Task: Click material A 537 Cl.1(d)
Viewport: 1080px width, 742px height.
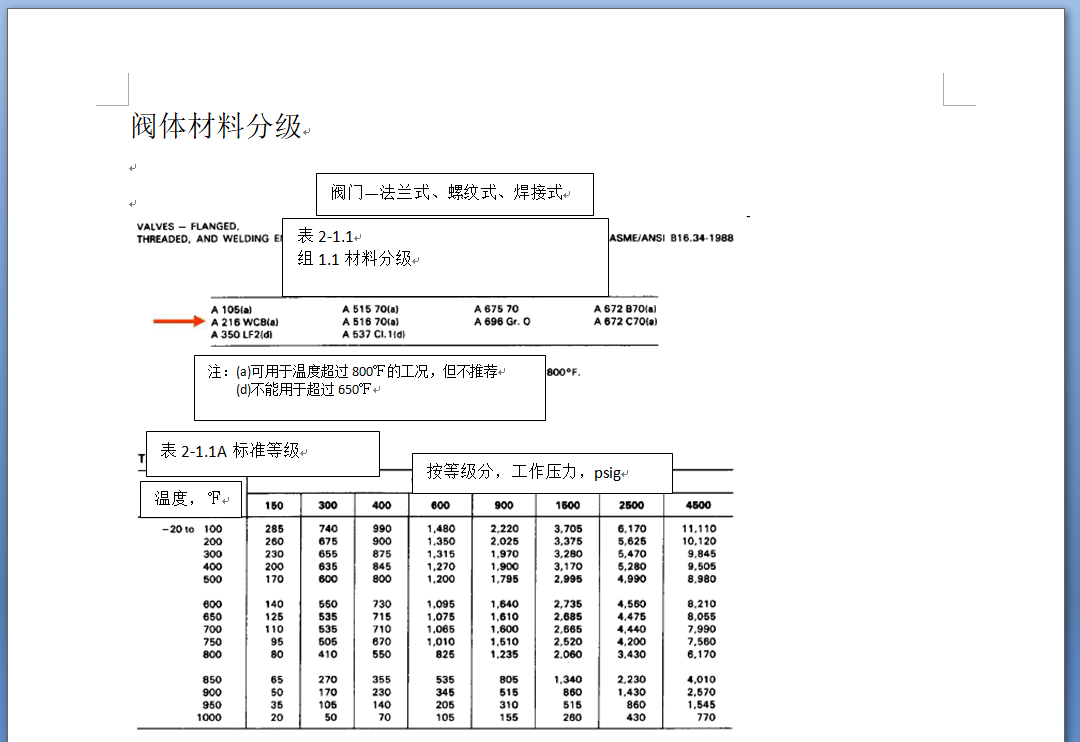Action: (x=374, y=334)
